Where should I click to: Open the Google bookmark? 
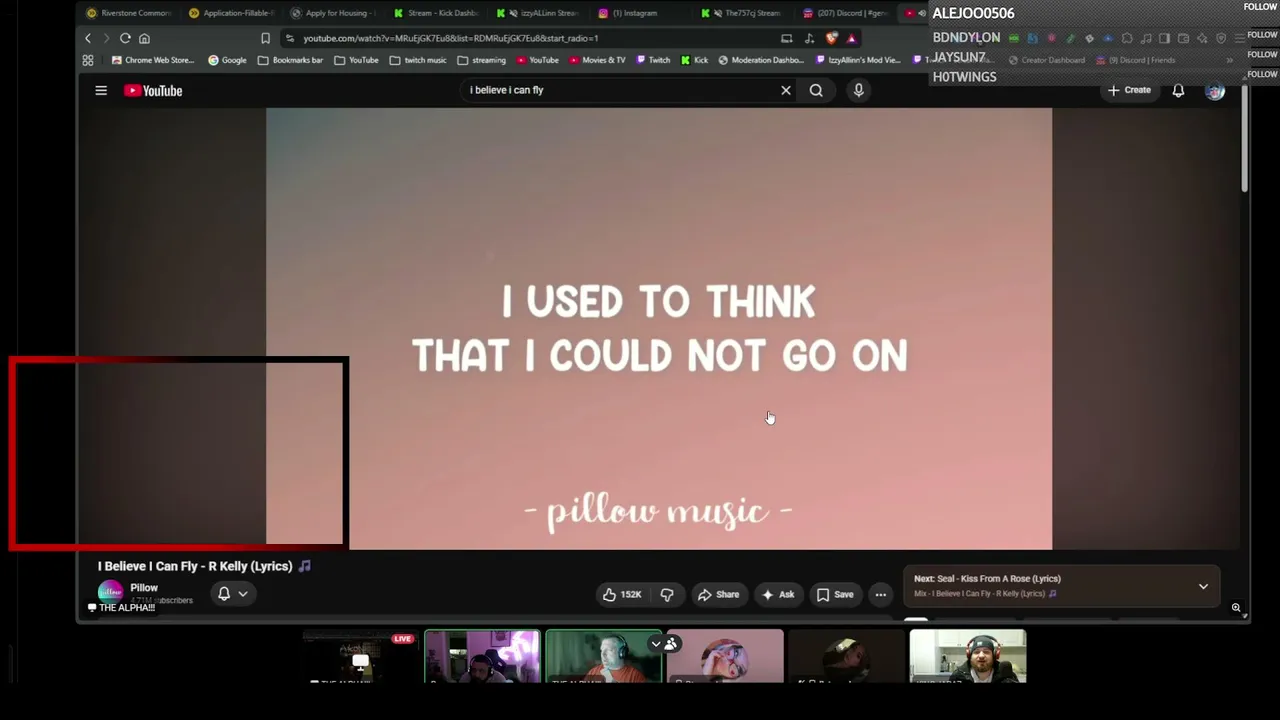click(x=227, y=60)
